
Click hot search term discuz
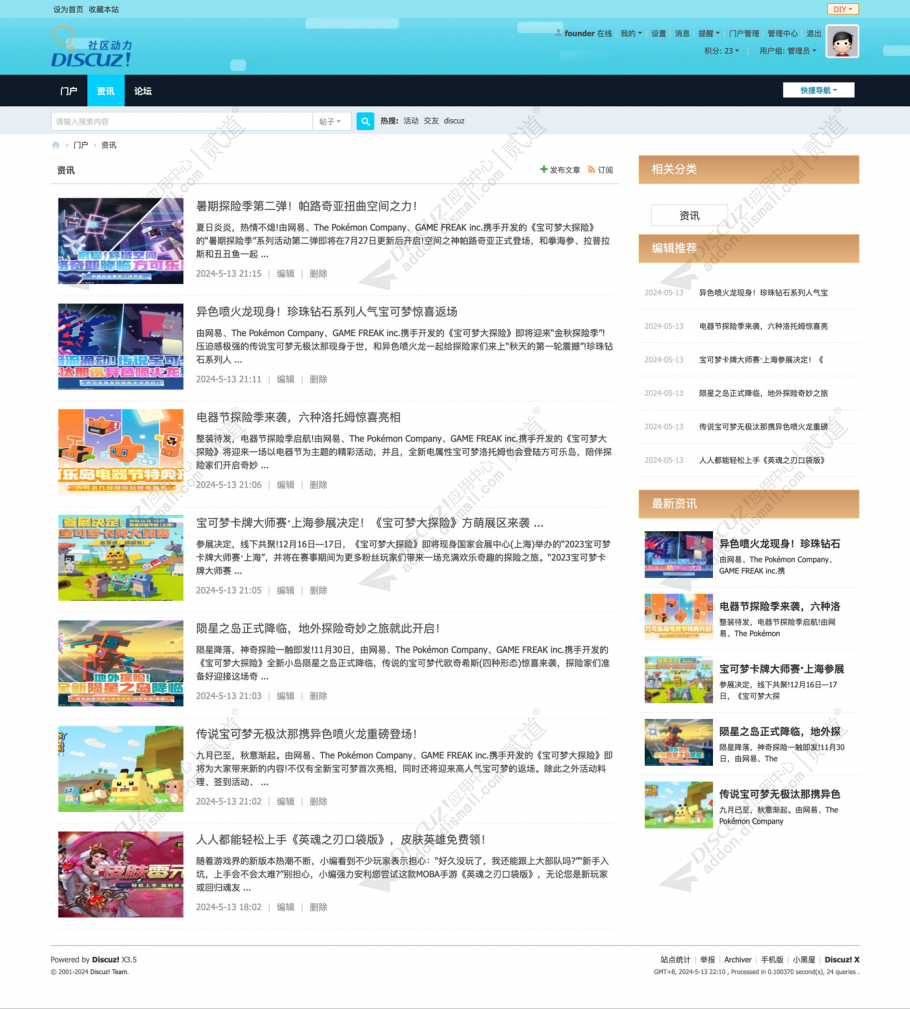[x=454, y=121]
